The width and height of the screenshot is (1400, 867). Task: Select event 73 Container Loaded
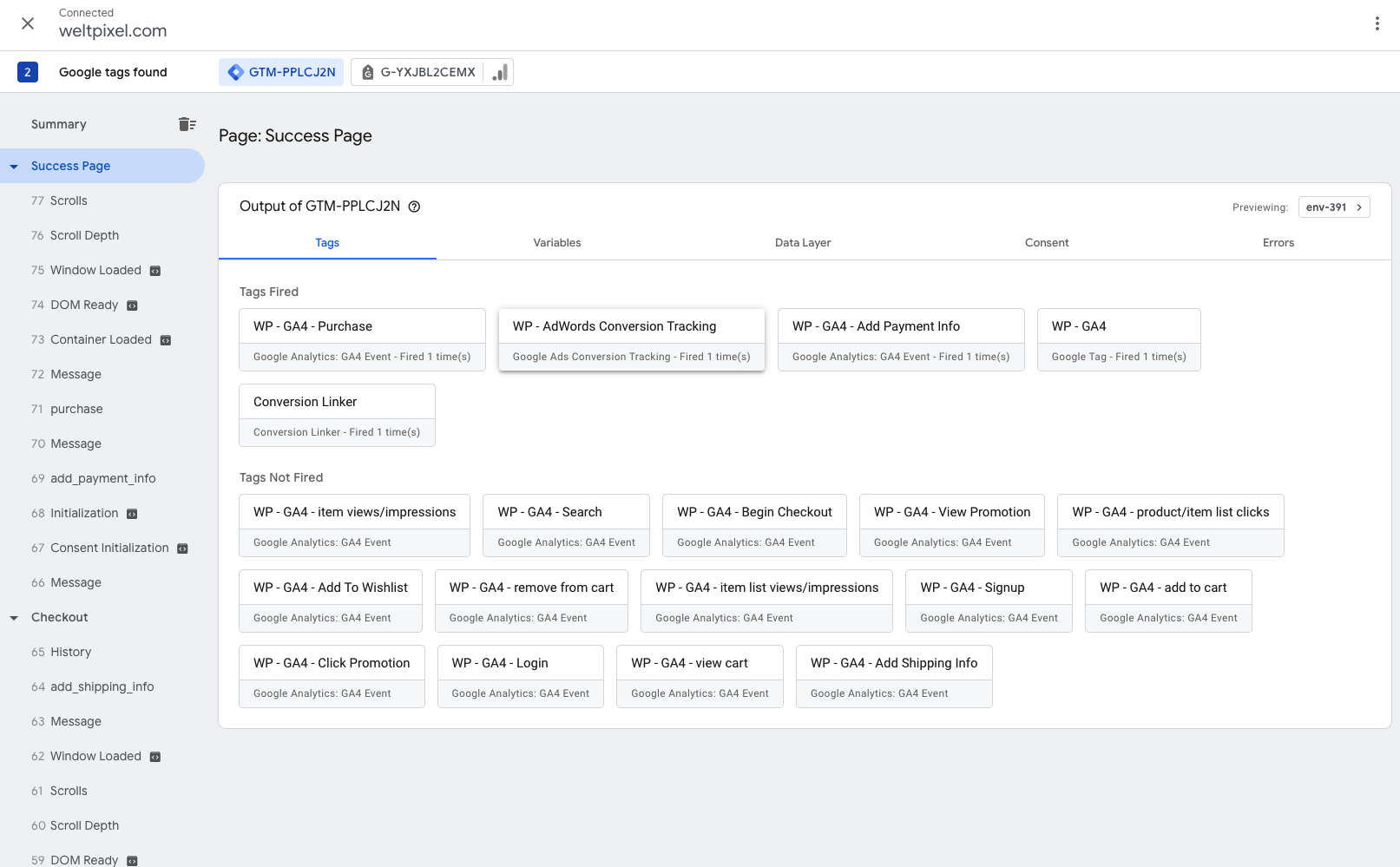102,339
